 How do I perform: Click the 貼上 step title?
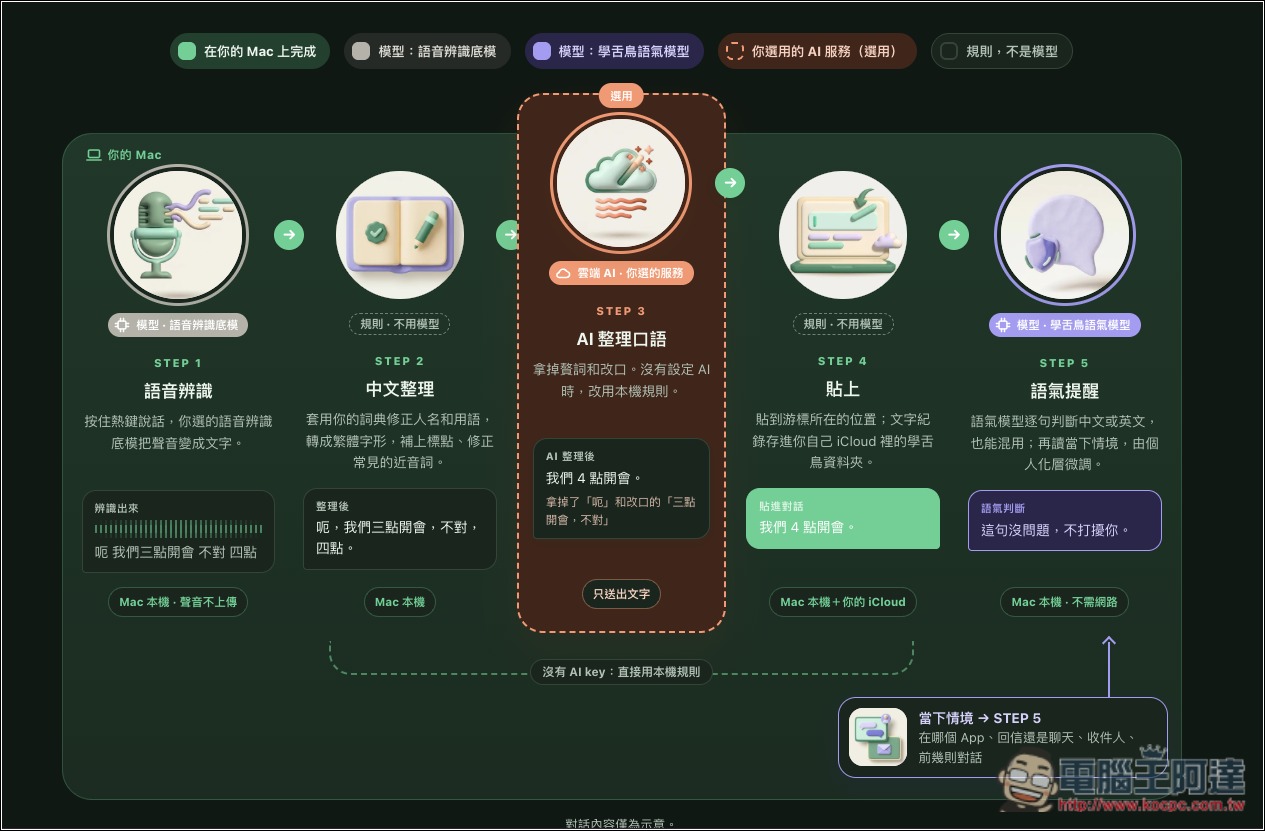point(843,389)
